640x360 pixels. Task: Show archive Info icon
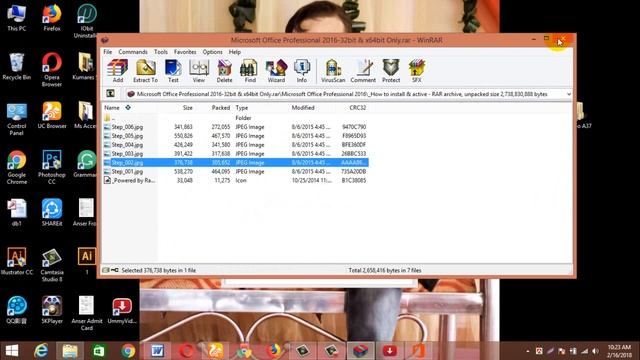(x=302, y=71)
